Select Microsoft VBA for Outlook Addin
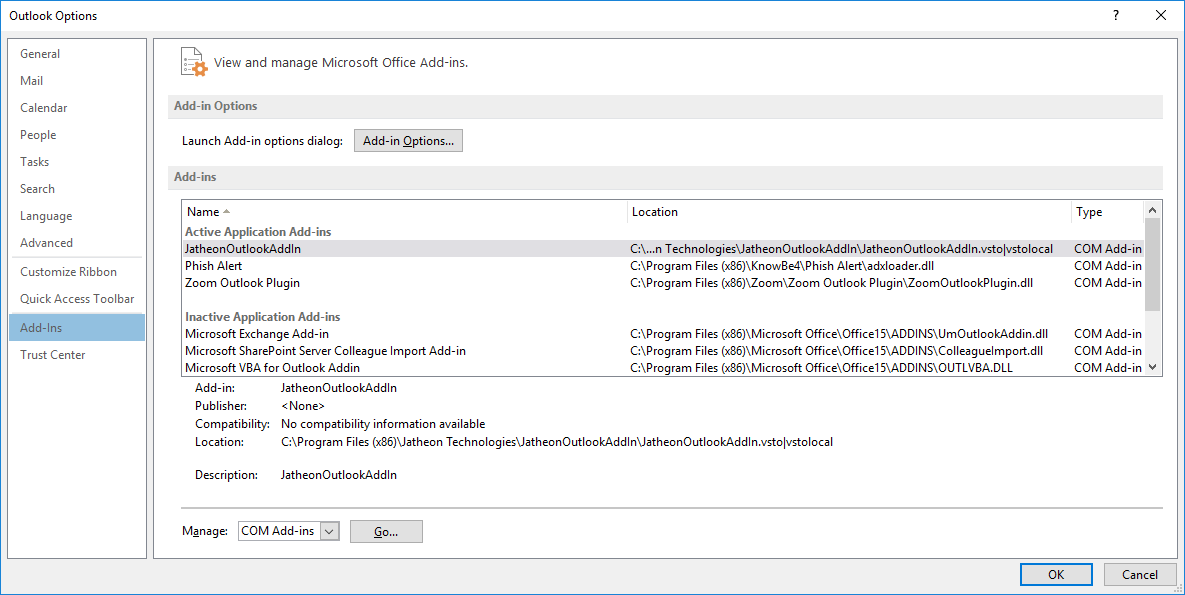 664,368
